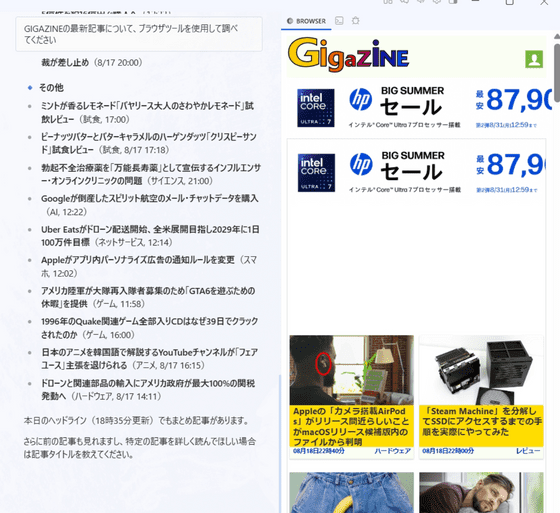
Task: Click the 'さらに前の記事も見れますし' closing paragraph
Action: click(140, 448)
